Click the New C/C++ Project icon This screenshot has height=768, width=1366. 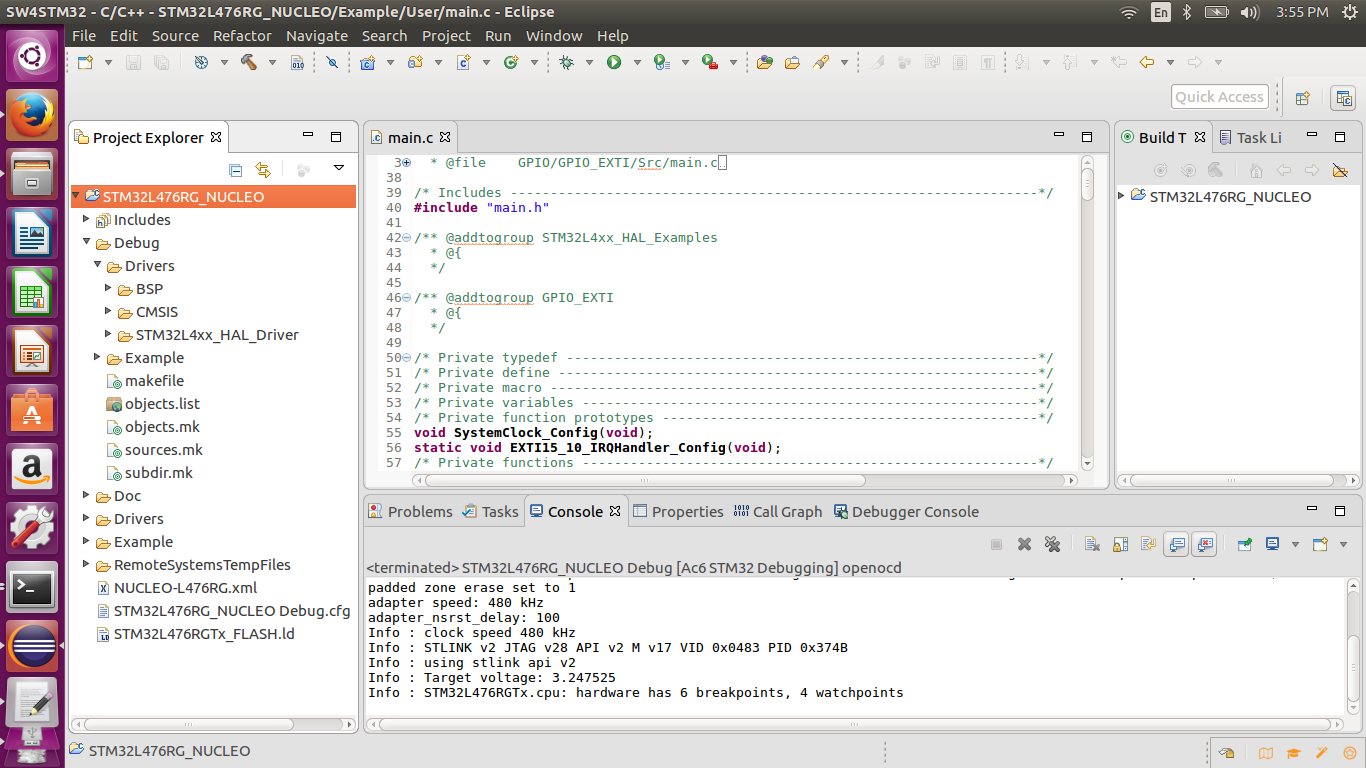coord(367,62)
